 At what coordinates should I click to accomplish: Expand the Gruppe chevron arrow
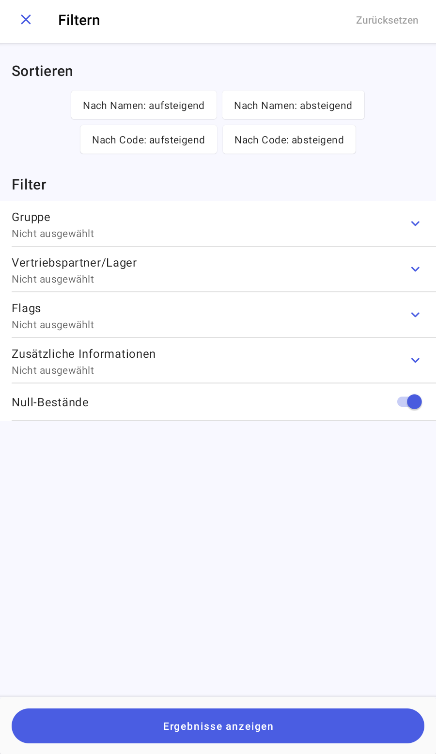coord(415,224)
